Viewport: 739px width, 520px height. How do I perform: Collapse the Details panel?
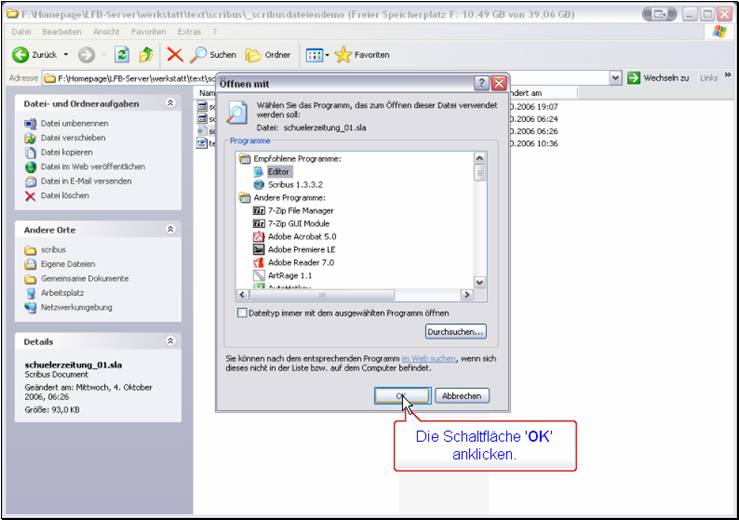[170, 341]
